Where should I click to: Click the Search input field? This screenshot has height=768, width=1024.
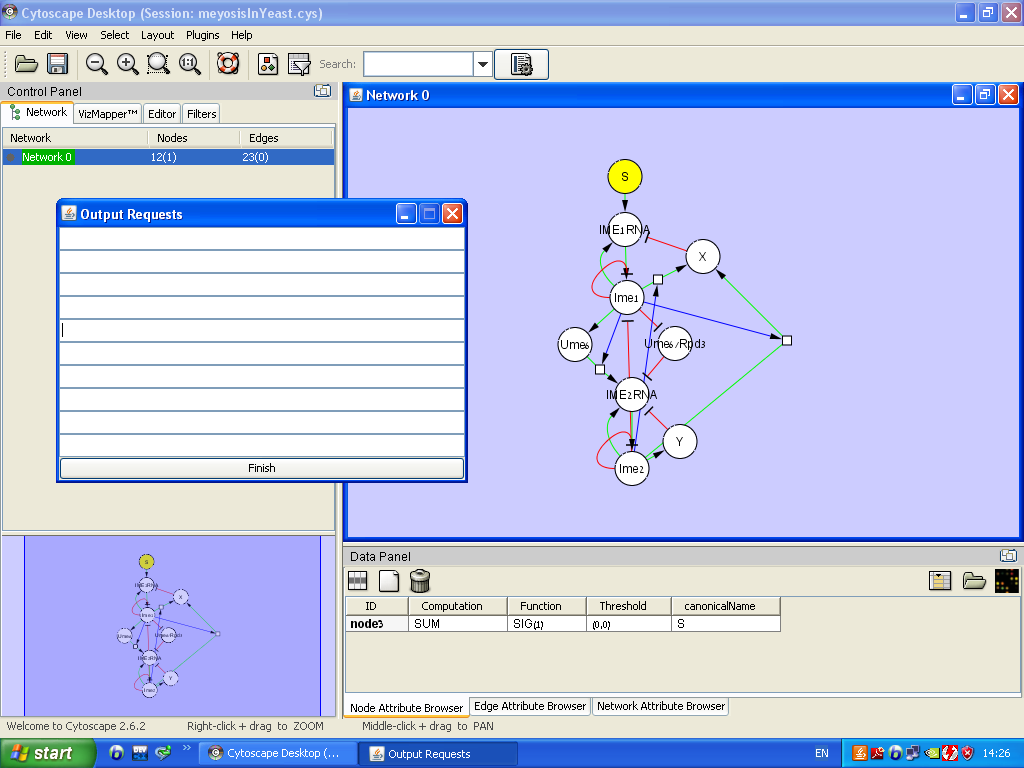[x=418, y=64]
